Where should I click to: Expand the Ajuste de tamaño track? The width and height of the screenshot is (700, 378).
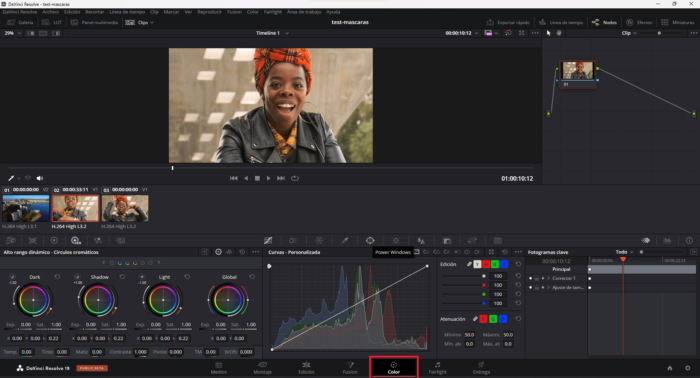pos(548,287)
